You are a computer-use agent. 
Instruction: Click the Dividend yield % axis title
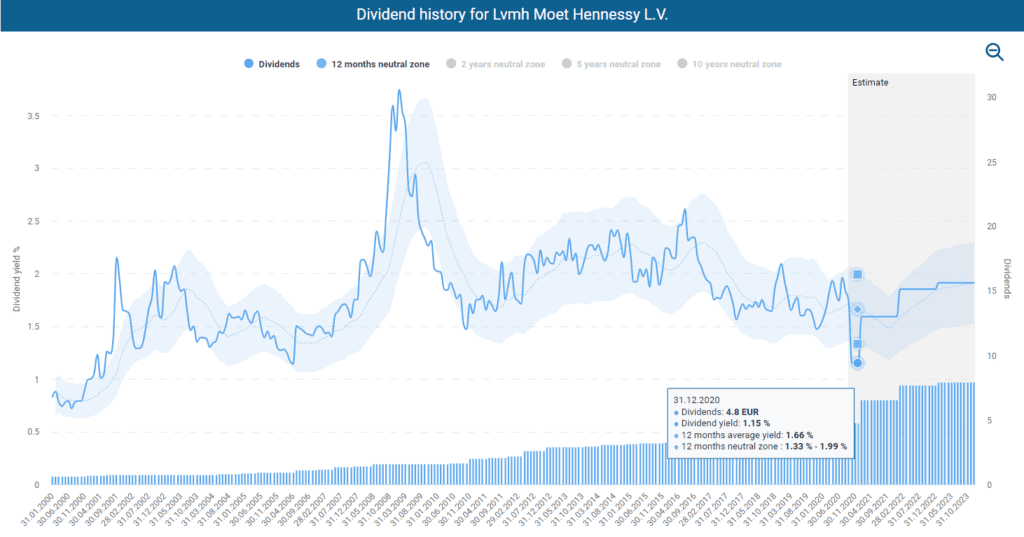[16, 279]
